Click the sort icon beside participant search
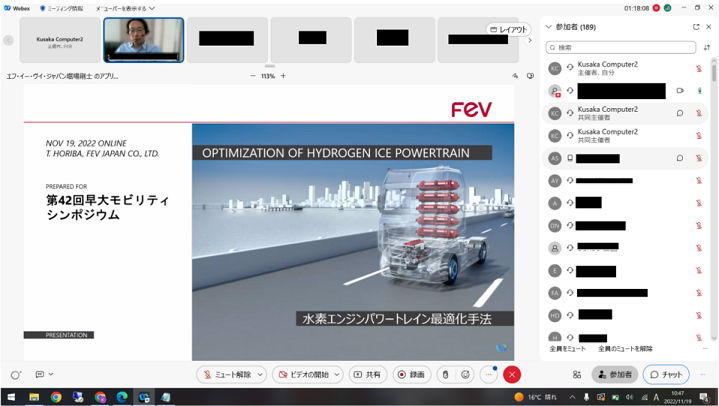 [707, 47]
